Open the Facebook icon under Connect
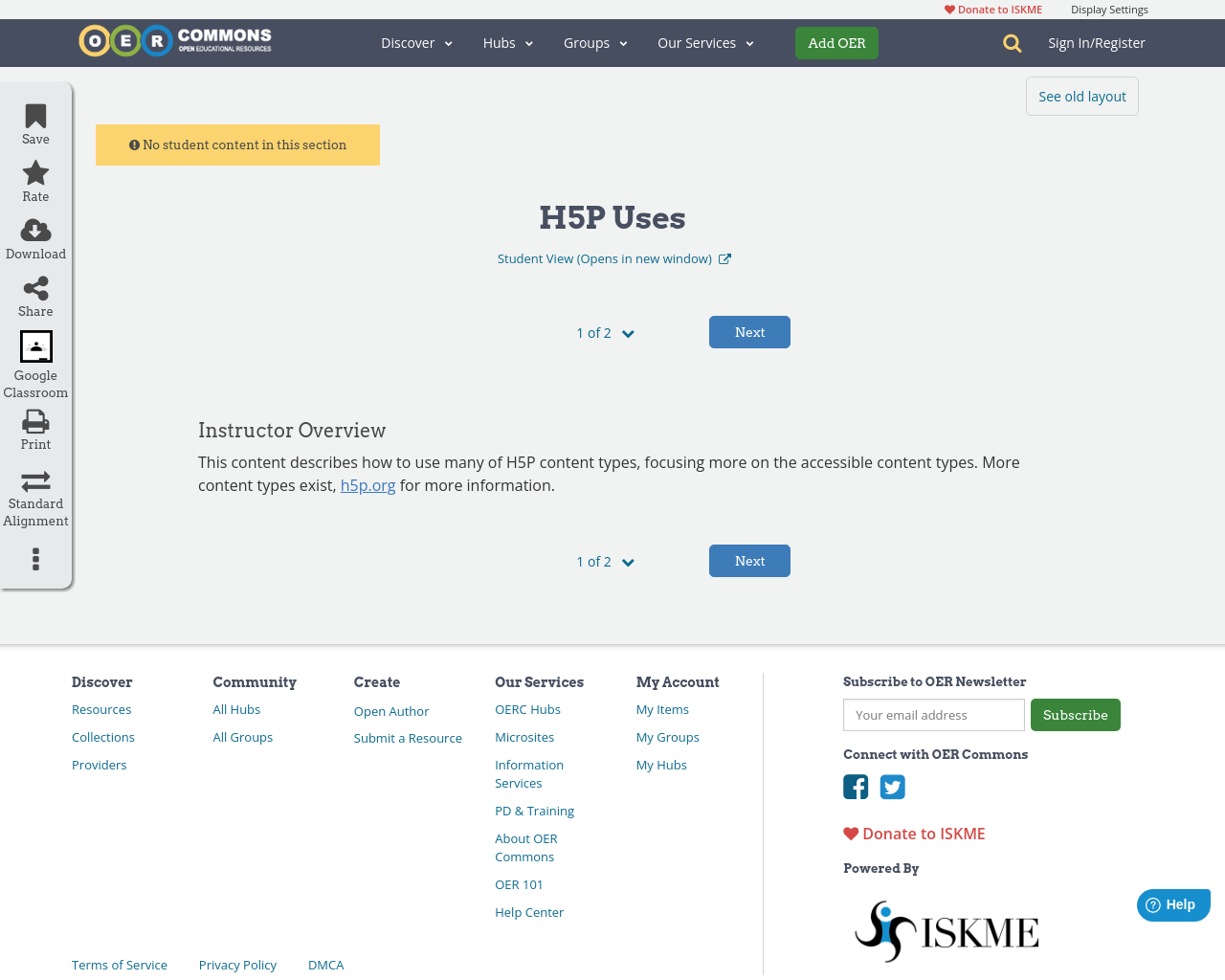The height and width of the screenshot is (980, 1225). click(x=855, y=787)
